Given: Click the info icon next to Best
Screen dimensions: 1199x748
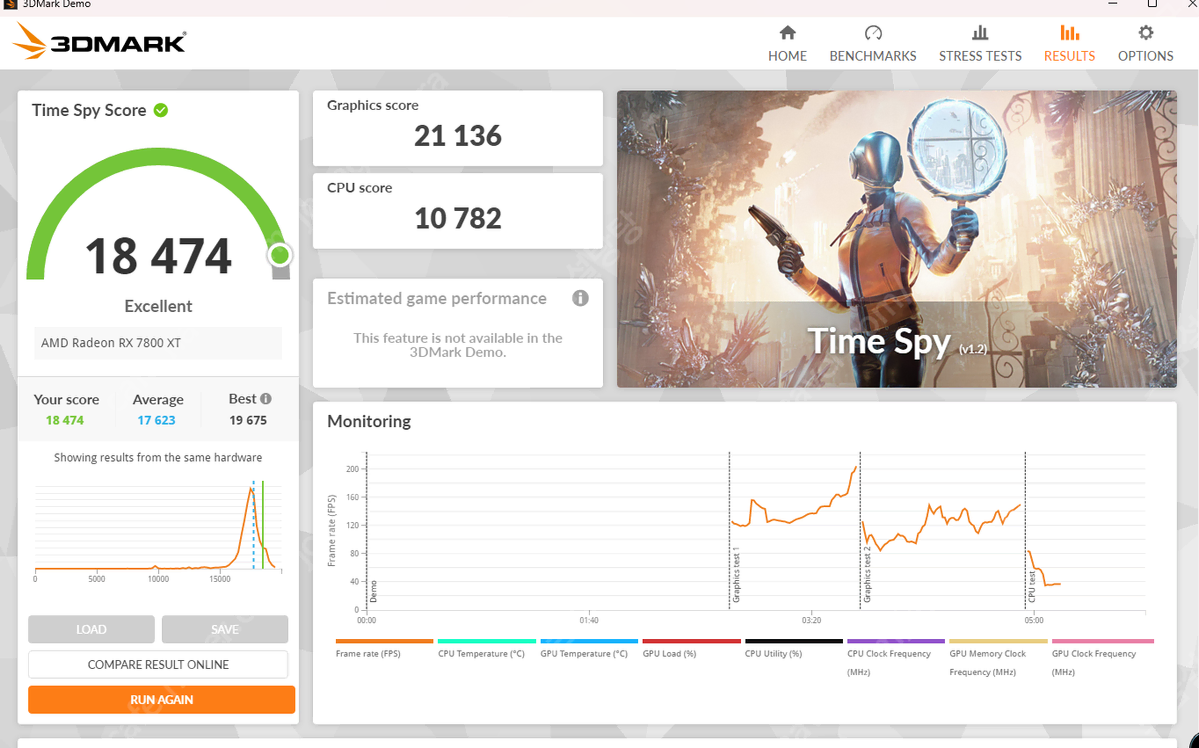Looking at the screenshot, I should click(x=265, y=398).
